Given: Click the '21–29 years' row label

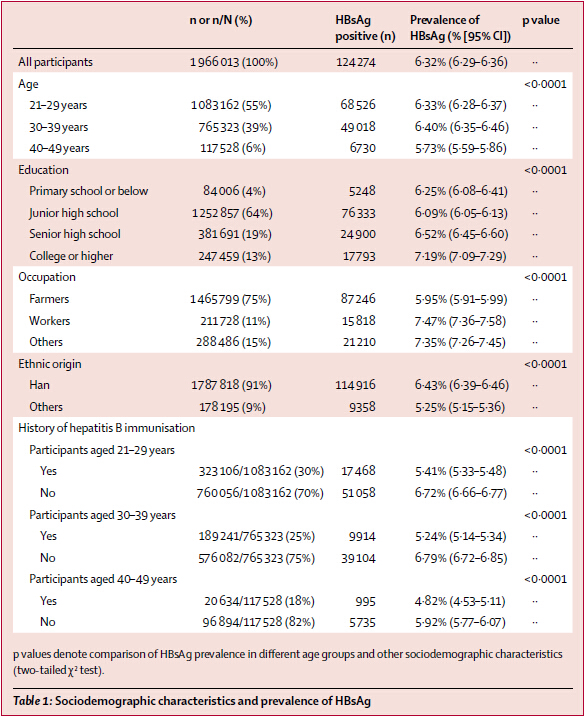Looking at the screenshot, I should click(x=58, y=105).
